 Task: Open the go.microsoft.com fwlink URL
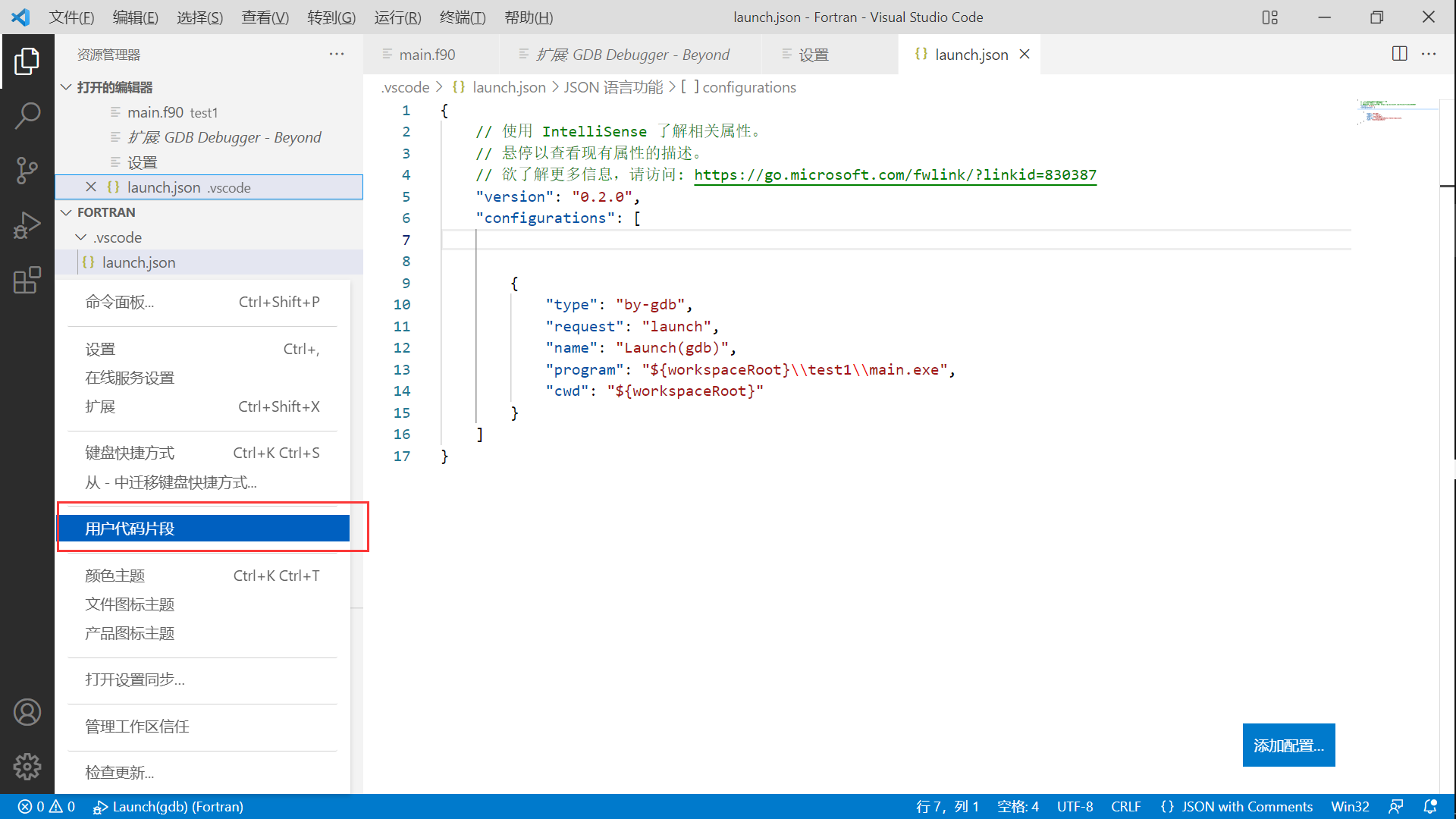(x=895, y=175)
